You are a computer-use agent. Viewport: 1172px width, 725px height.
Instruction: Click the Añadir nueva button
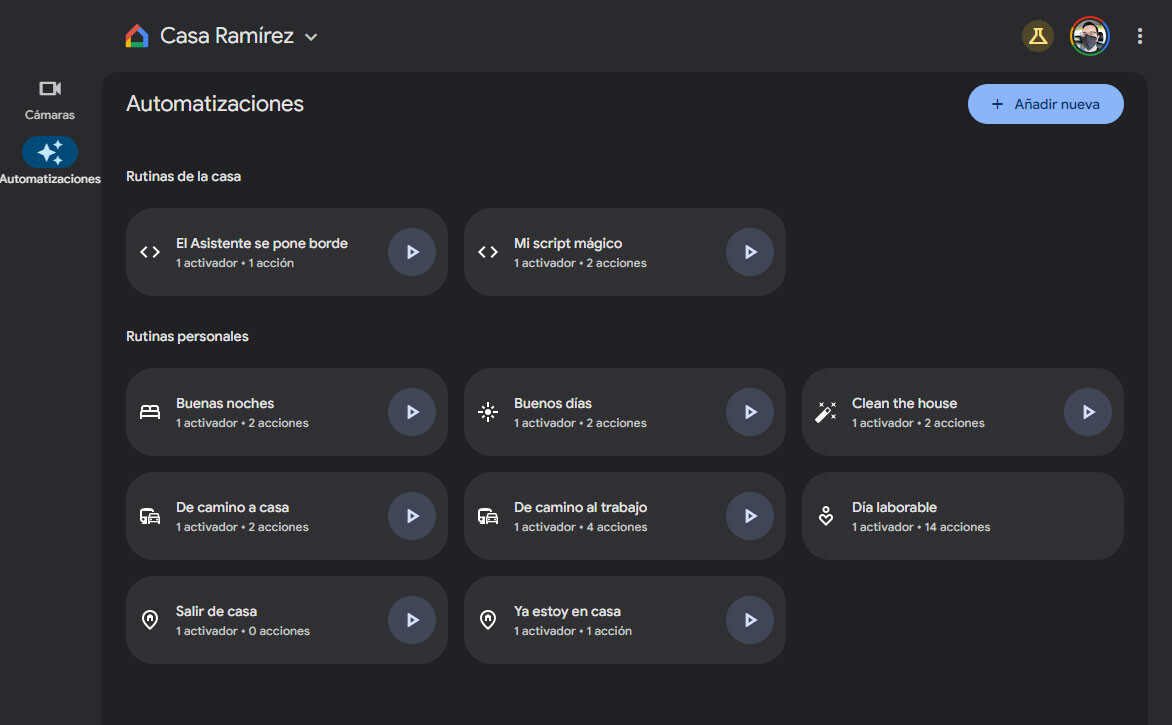click(1045, 103)
